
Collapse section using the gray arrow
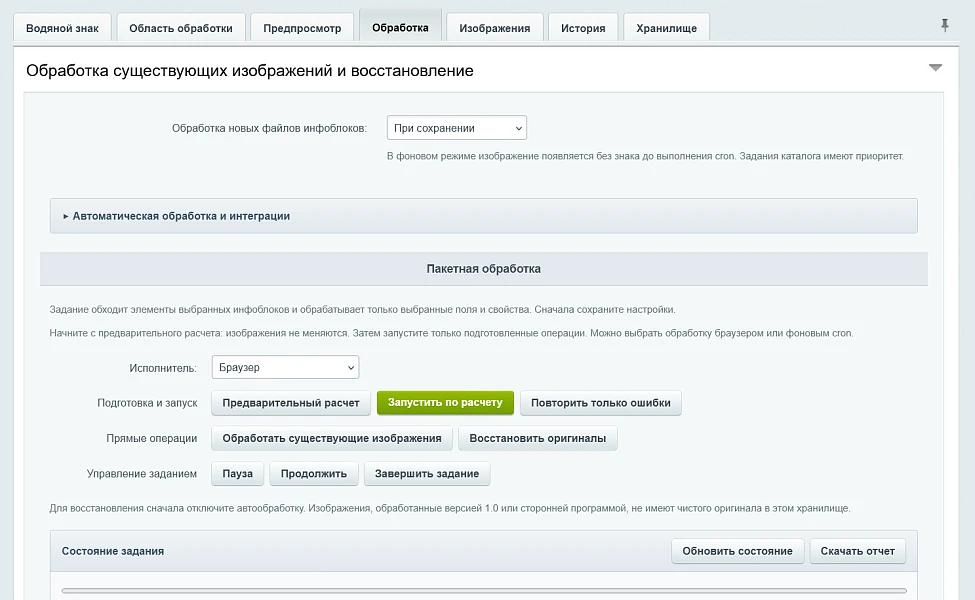(935, 68)
